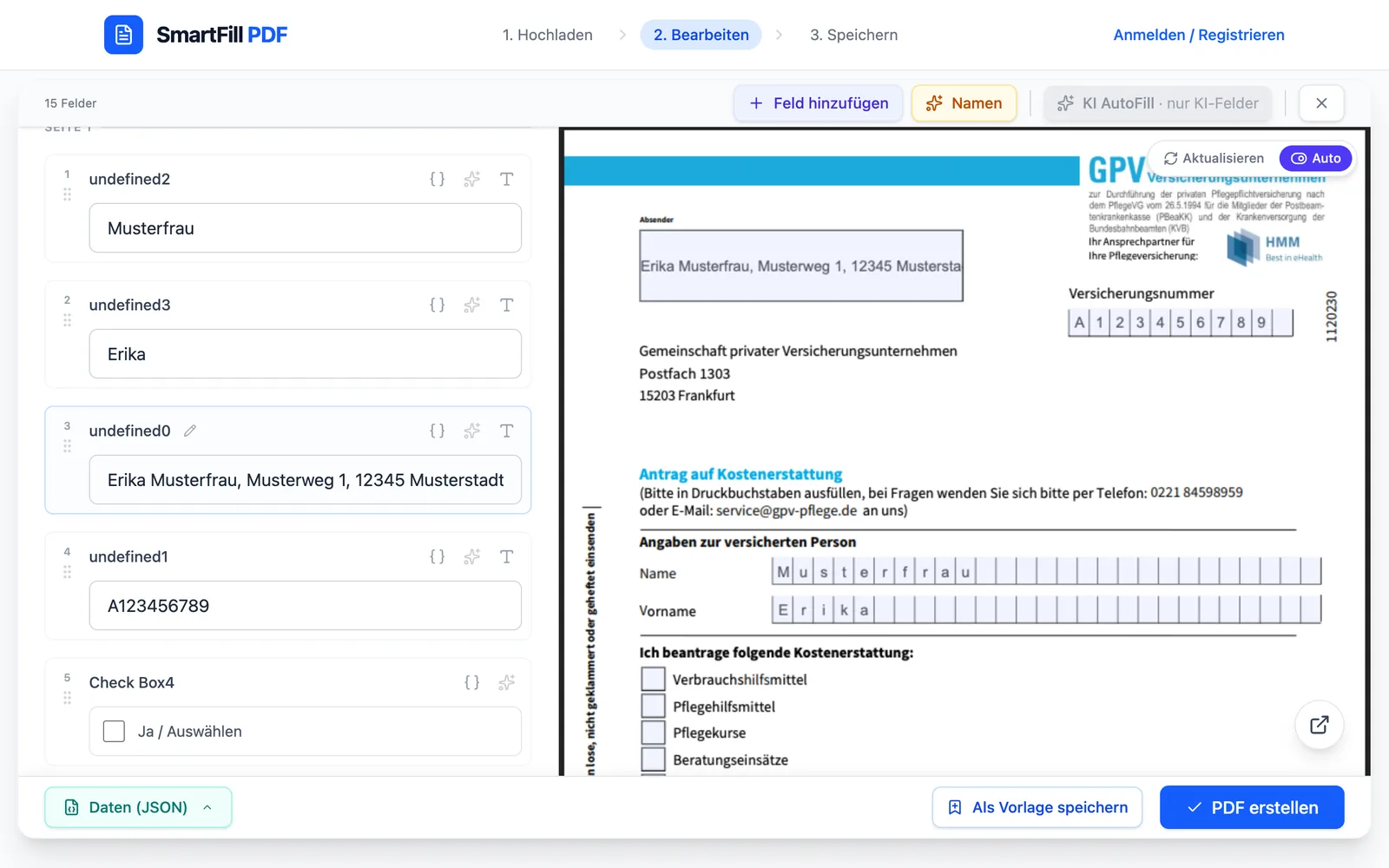Click the AI sparkle icon for undefined0
The image size is (1389, 868).
(472, 431)
